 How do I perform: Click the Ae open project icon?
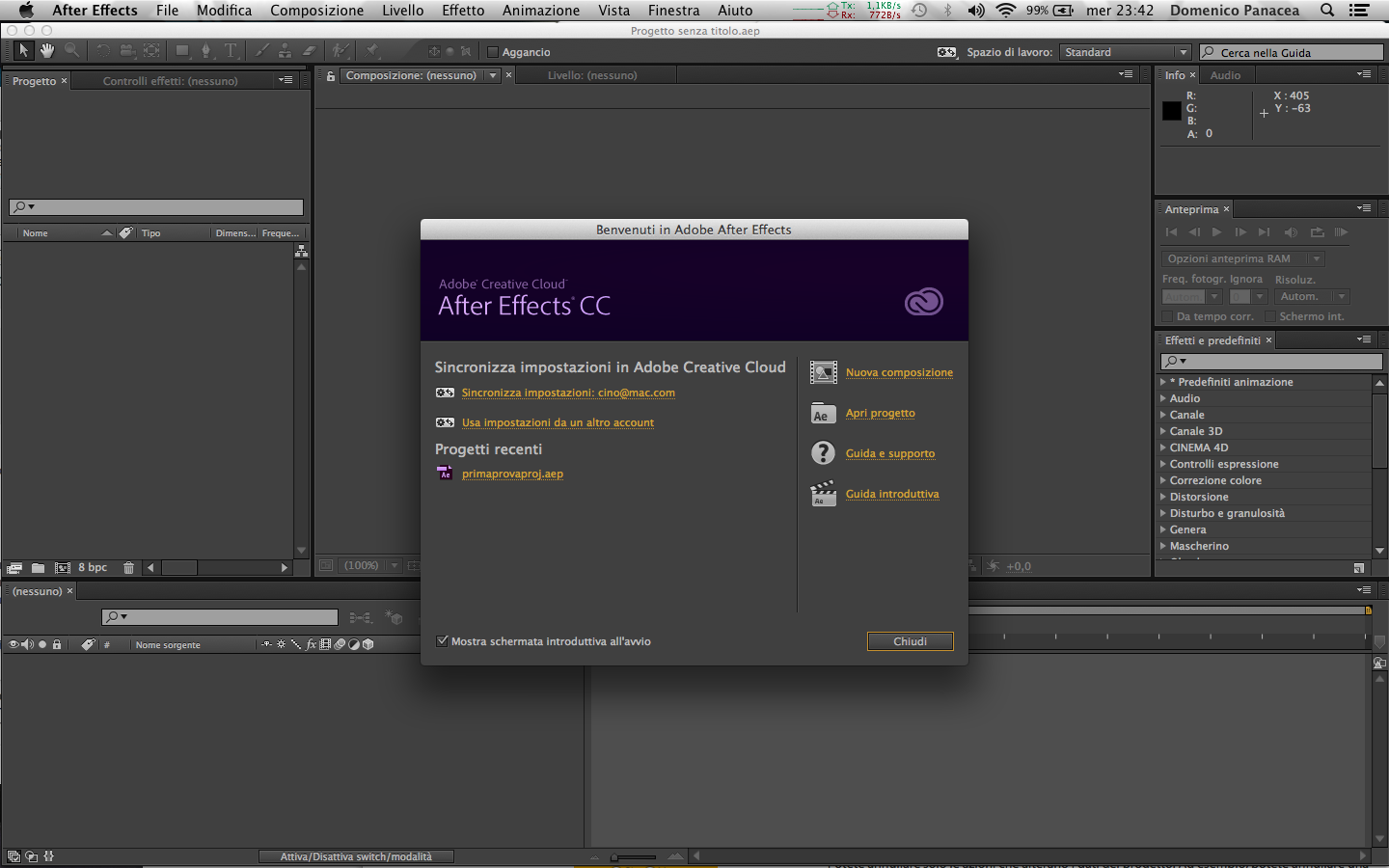click(823, 414)
